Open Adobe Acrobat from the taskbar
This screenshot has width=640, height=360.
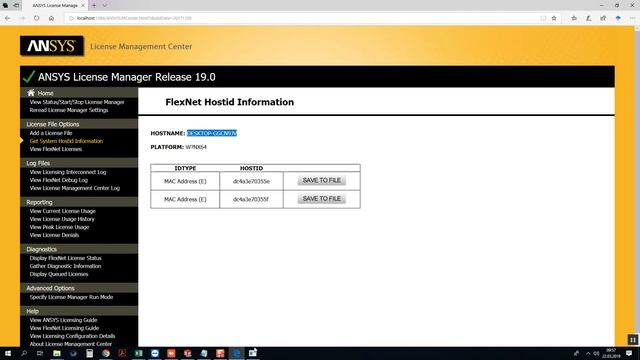122,353
